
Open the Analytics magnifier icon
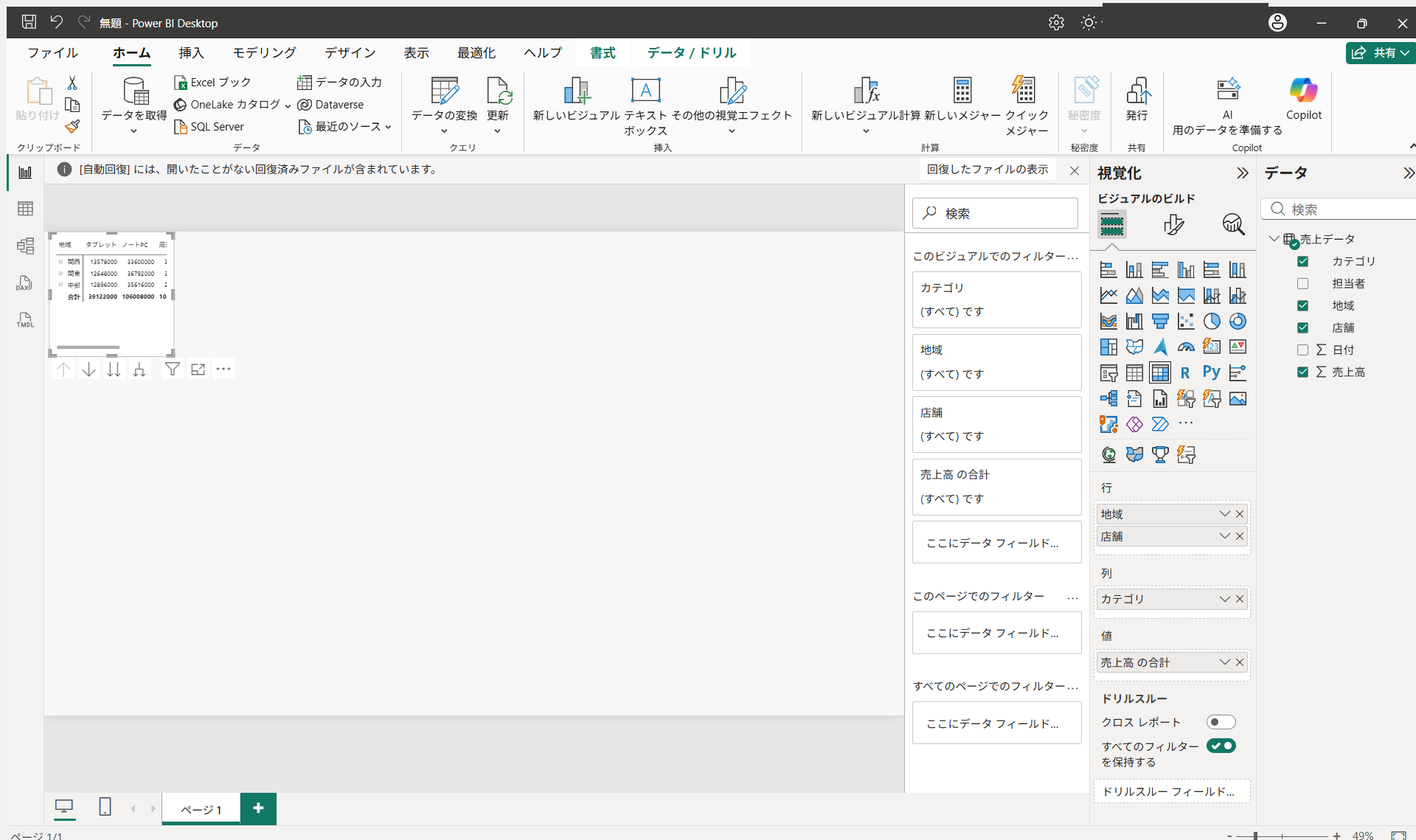tap(1233, 224)
